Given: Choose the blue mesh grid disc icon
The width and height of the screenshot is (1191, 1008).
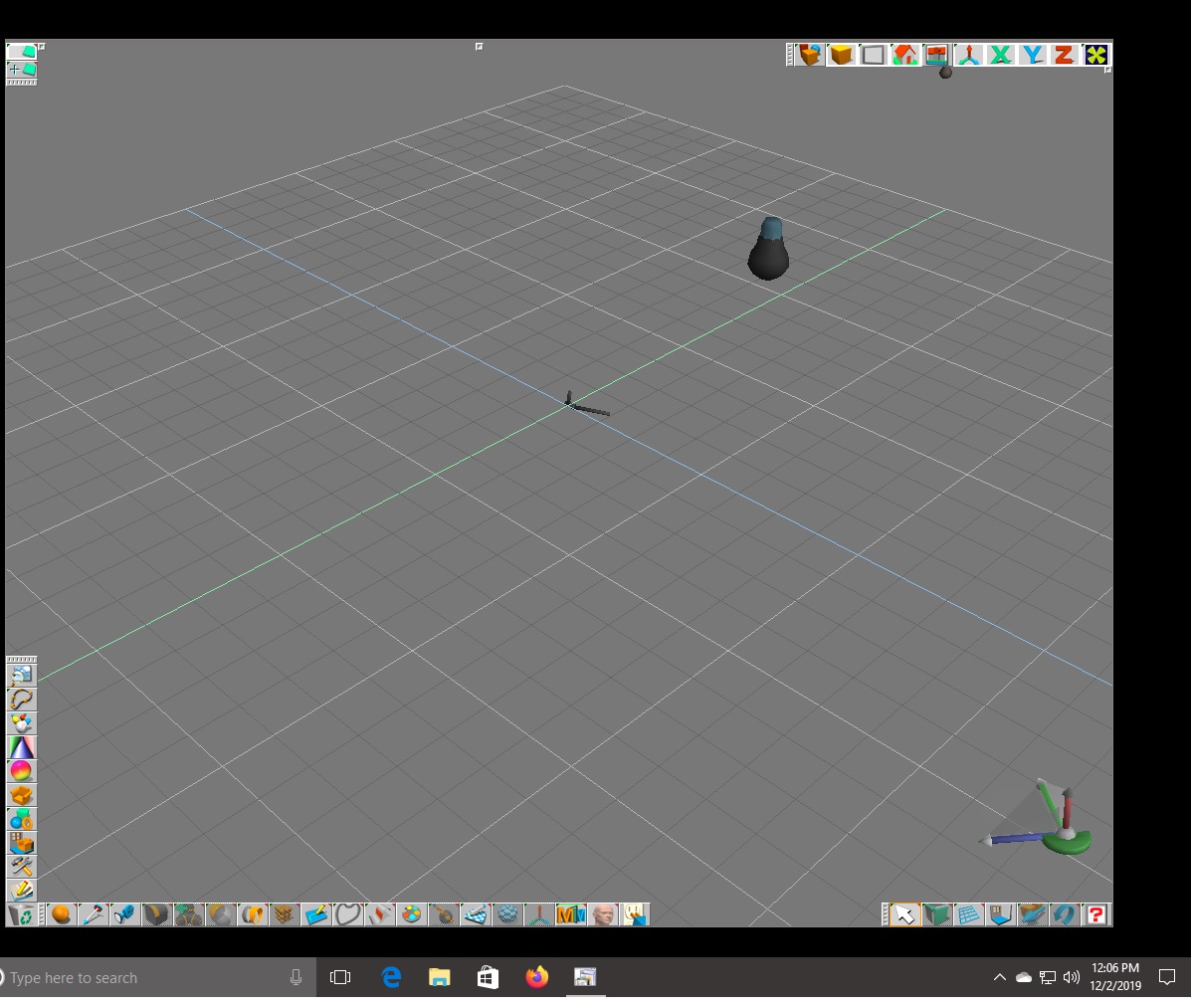Looking at the screenshot, I should 507,914.
